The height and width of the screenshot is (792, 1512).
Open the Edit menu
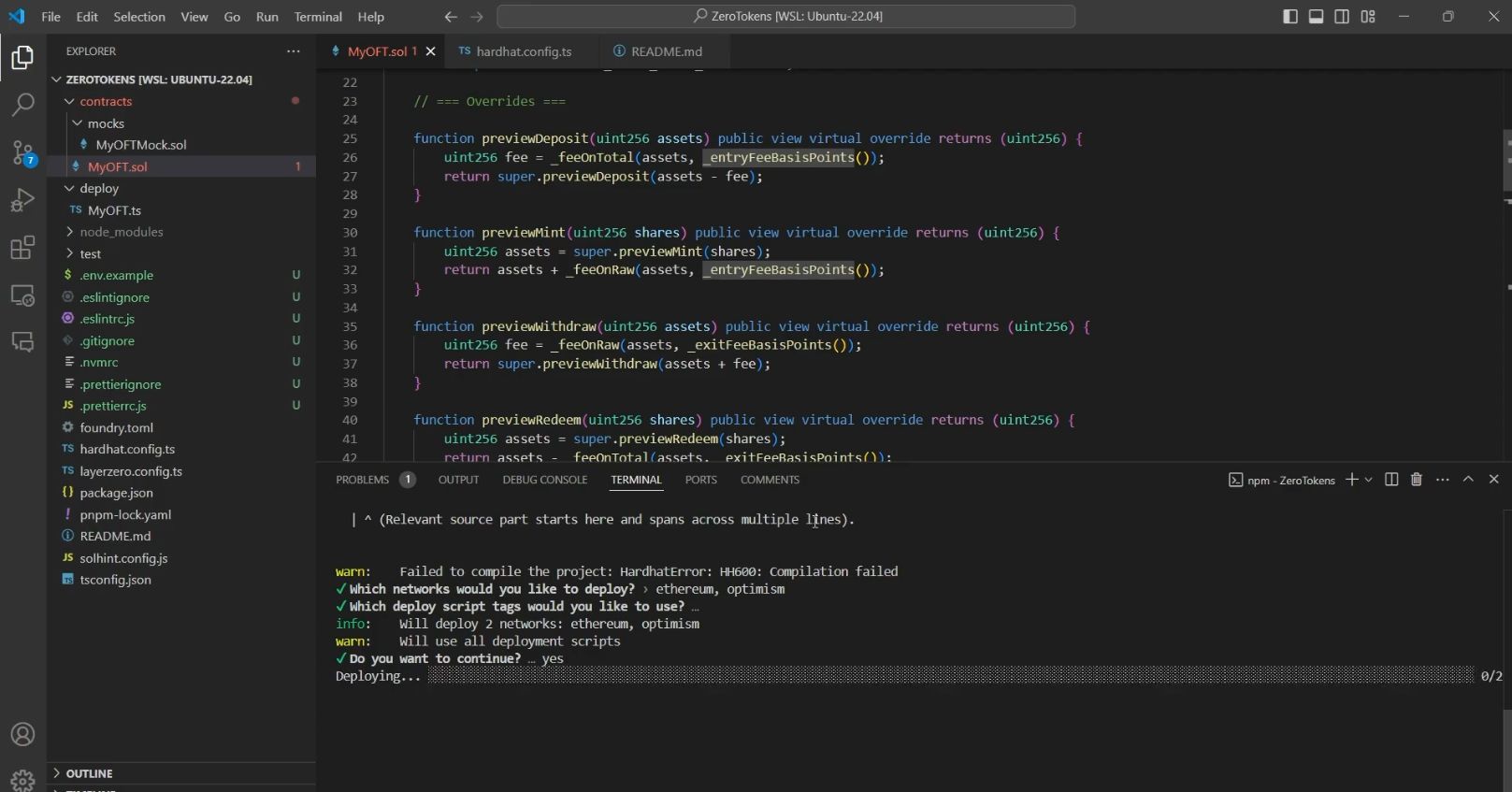point(87,17)
